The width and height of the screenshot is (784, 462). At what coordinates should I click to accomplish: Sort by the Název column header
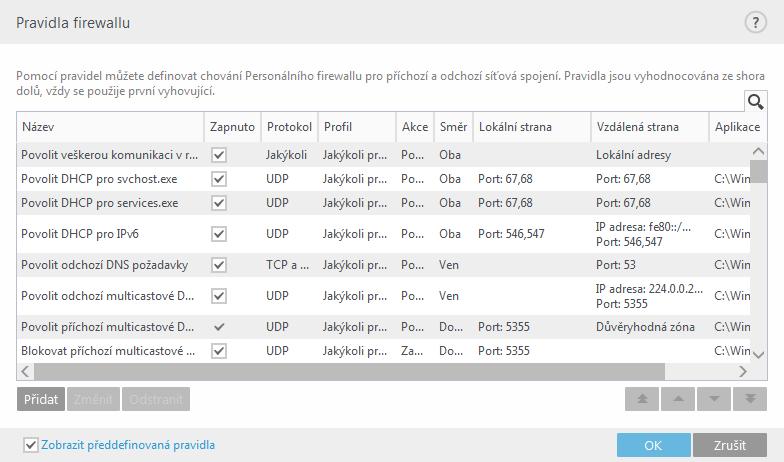tap(110, 127)
